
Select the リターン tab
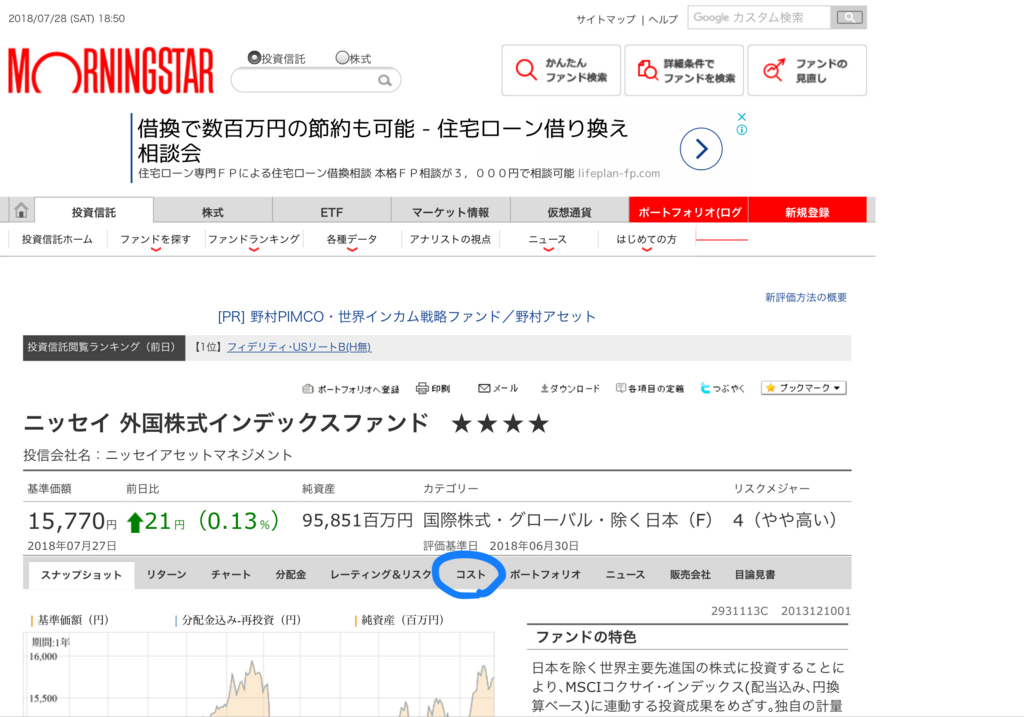tap(167, 575)
